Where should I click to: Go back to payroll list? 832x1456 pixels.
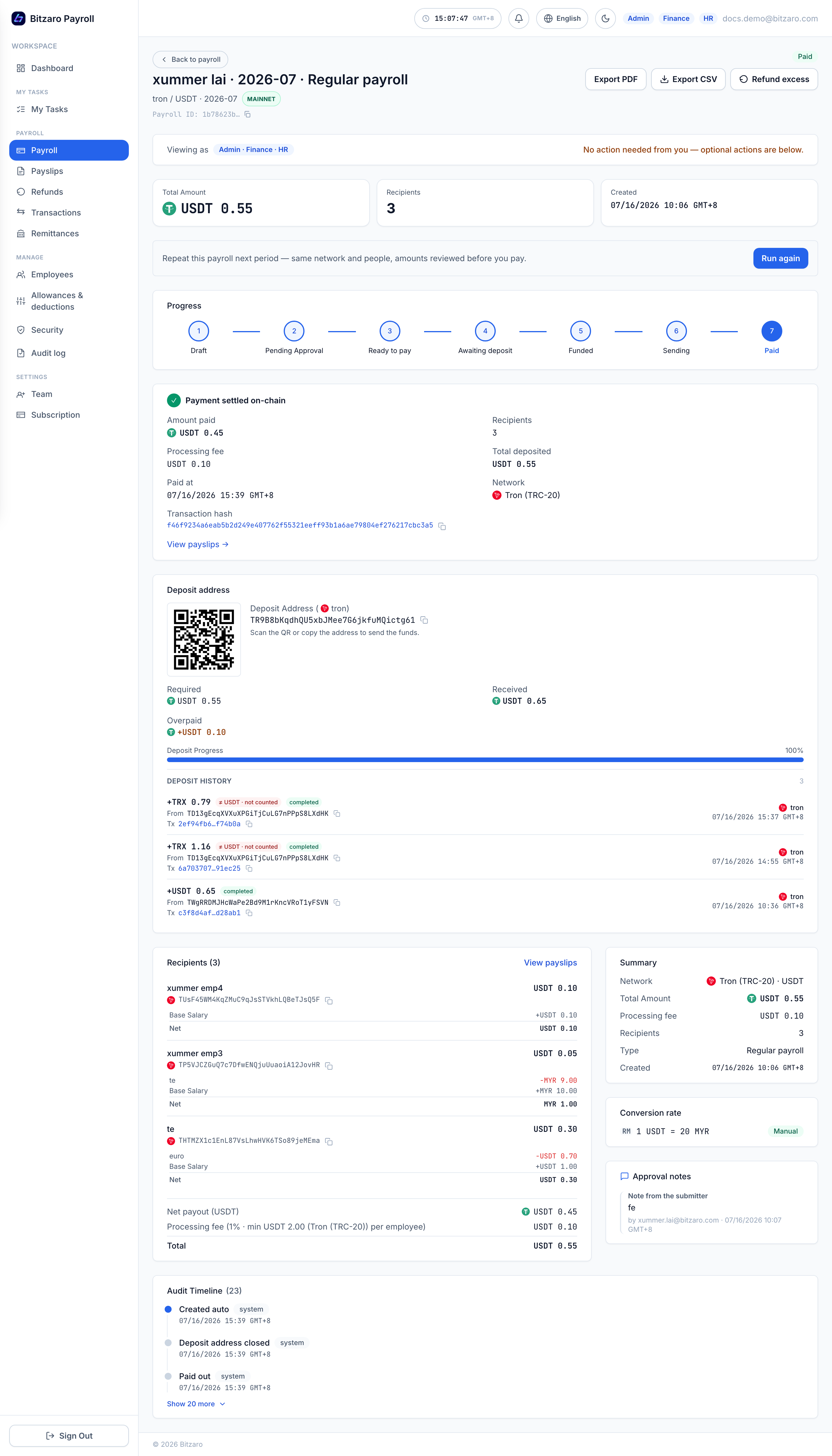(190, 60)
